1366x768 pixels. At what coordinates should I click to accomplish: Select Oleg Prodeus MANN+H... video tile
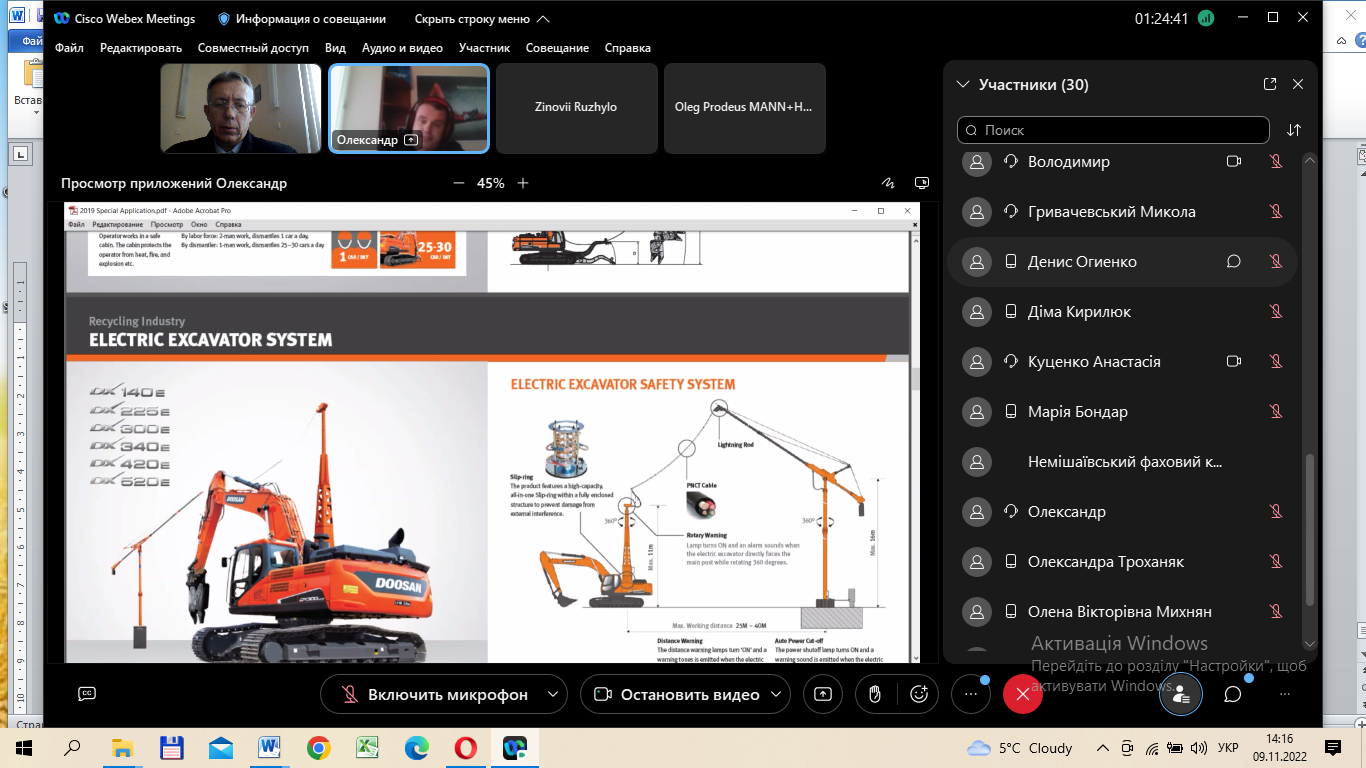(745, 108)
